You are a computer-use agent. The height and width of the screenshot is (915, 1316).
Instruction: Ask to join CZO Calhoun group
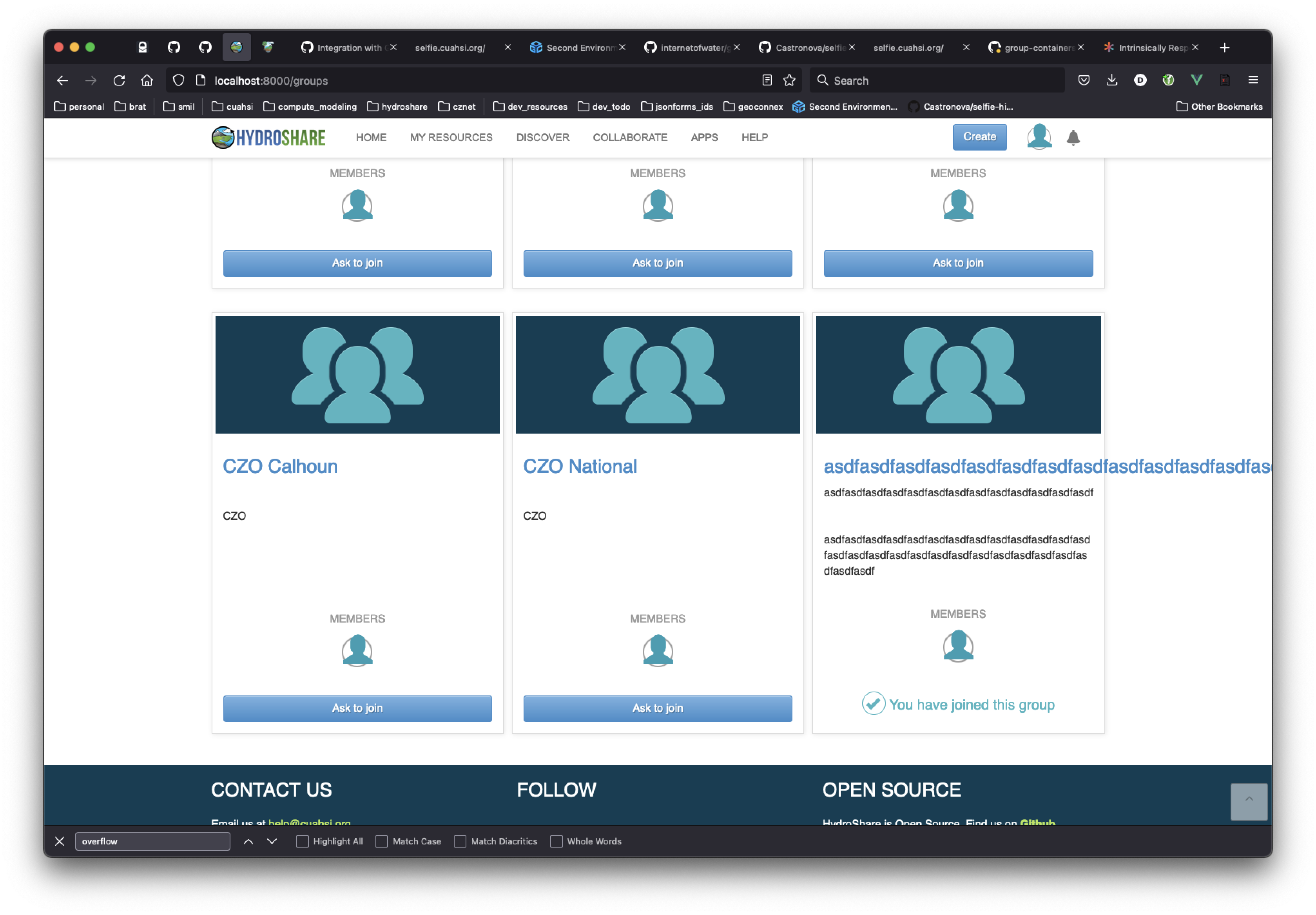[357, 708]
